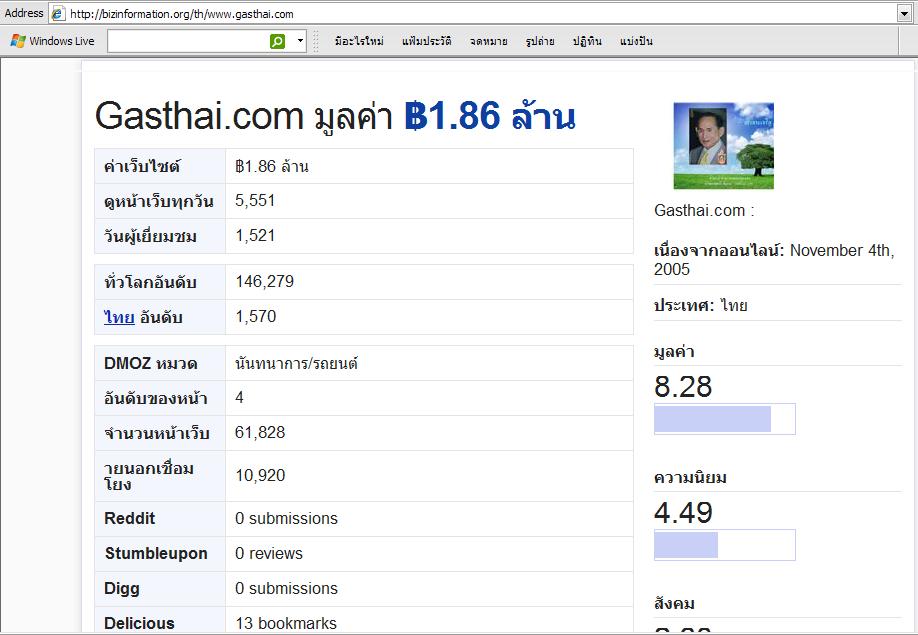Open the แฟ้มประวัติ toolbar item
The width and height of the screenshot is (918, 635).
(x=427, y=41)
